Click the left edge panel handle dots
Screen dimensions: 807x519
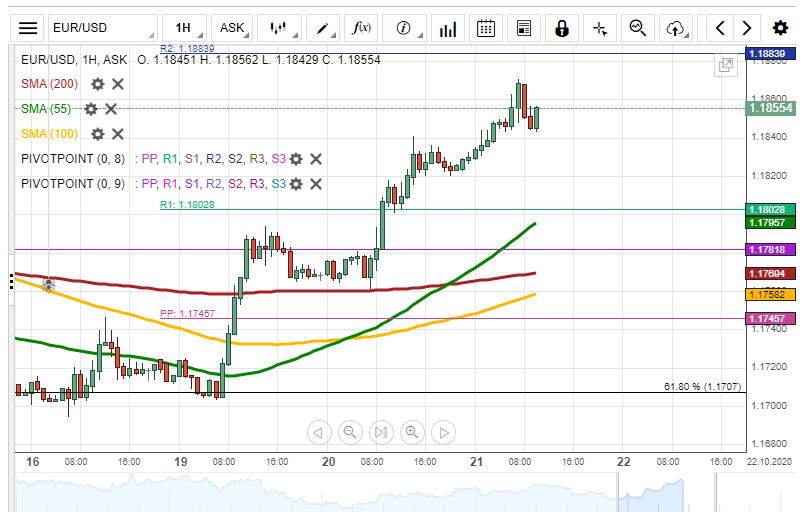click(11, 282)
